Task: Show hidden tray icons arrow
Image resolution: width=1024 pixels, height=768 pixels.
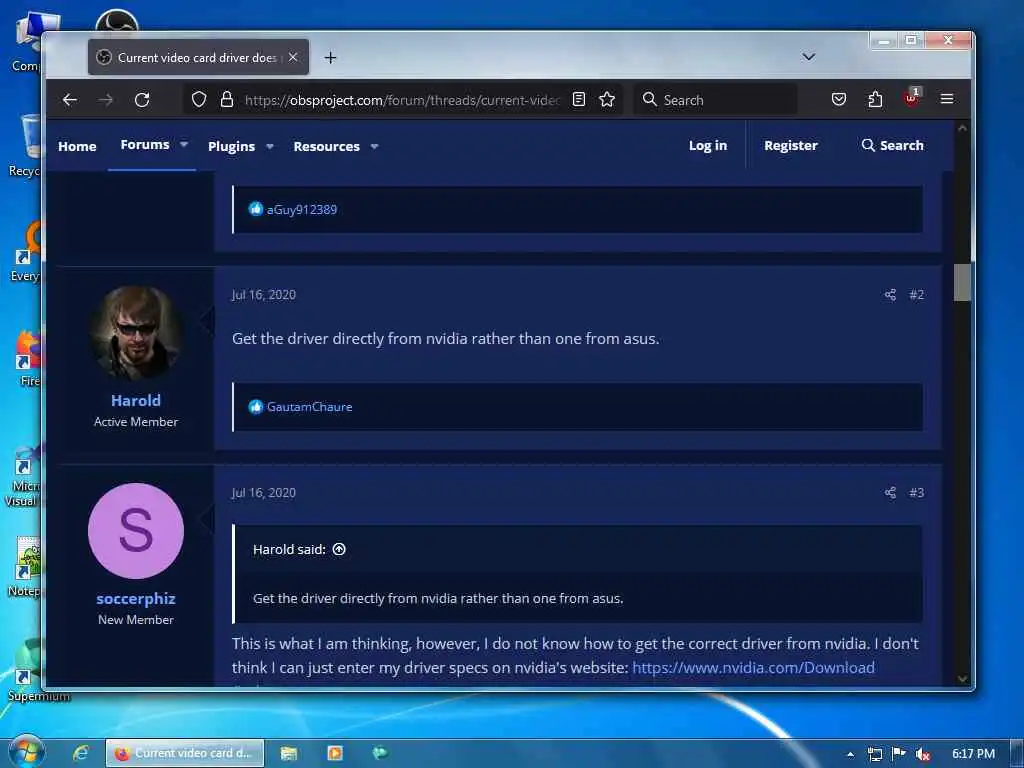Action: click(x=850, y=754)
